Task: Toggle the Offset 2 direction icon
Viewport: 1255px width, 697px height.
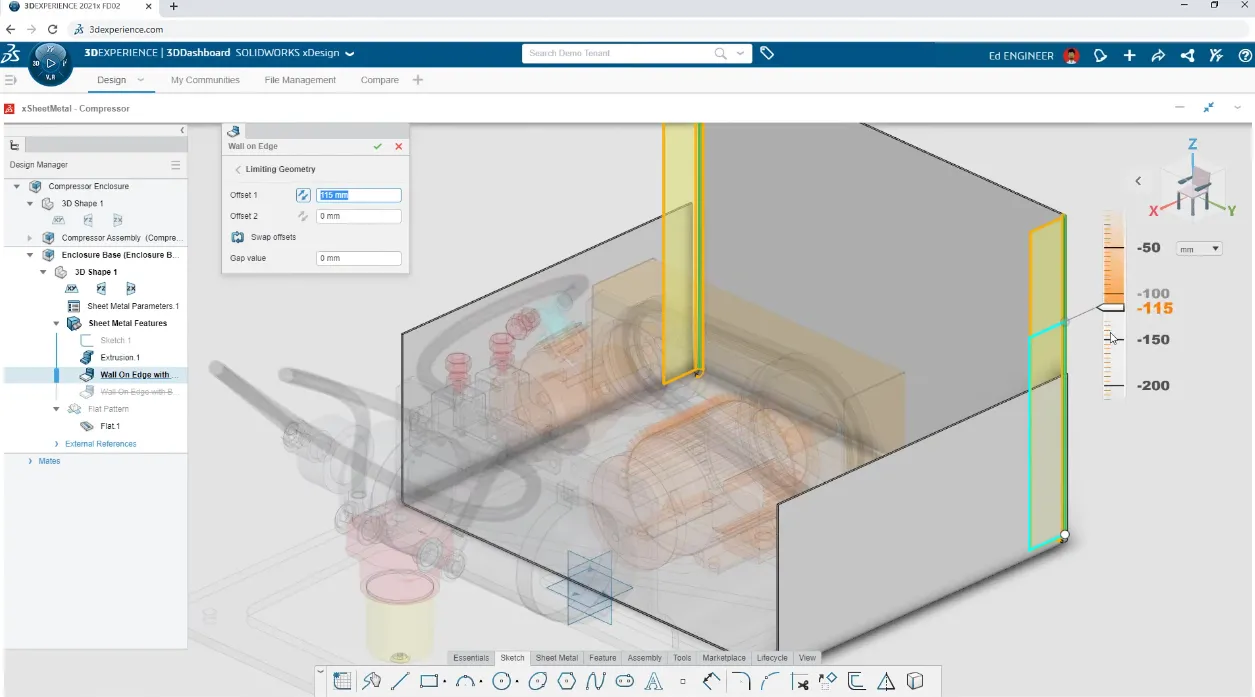Action: tap(303, 215)
